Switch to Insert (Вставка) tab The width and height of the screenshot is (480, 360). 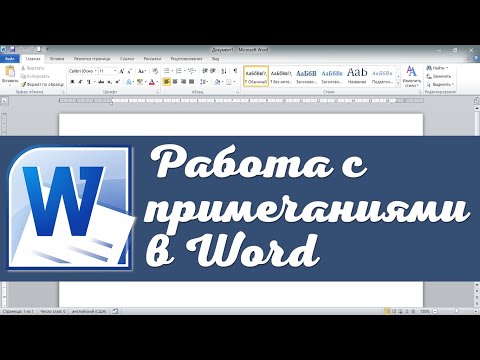click(x=57, y=59)
